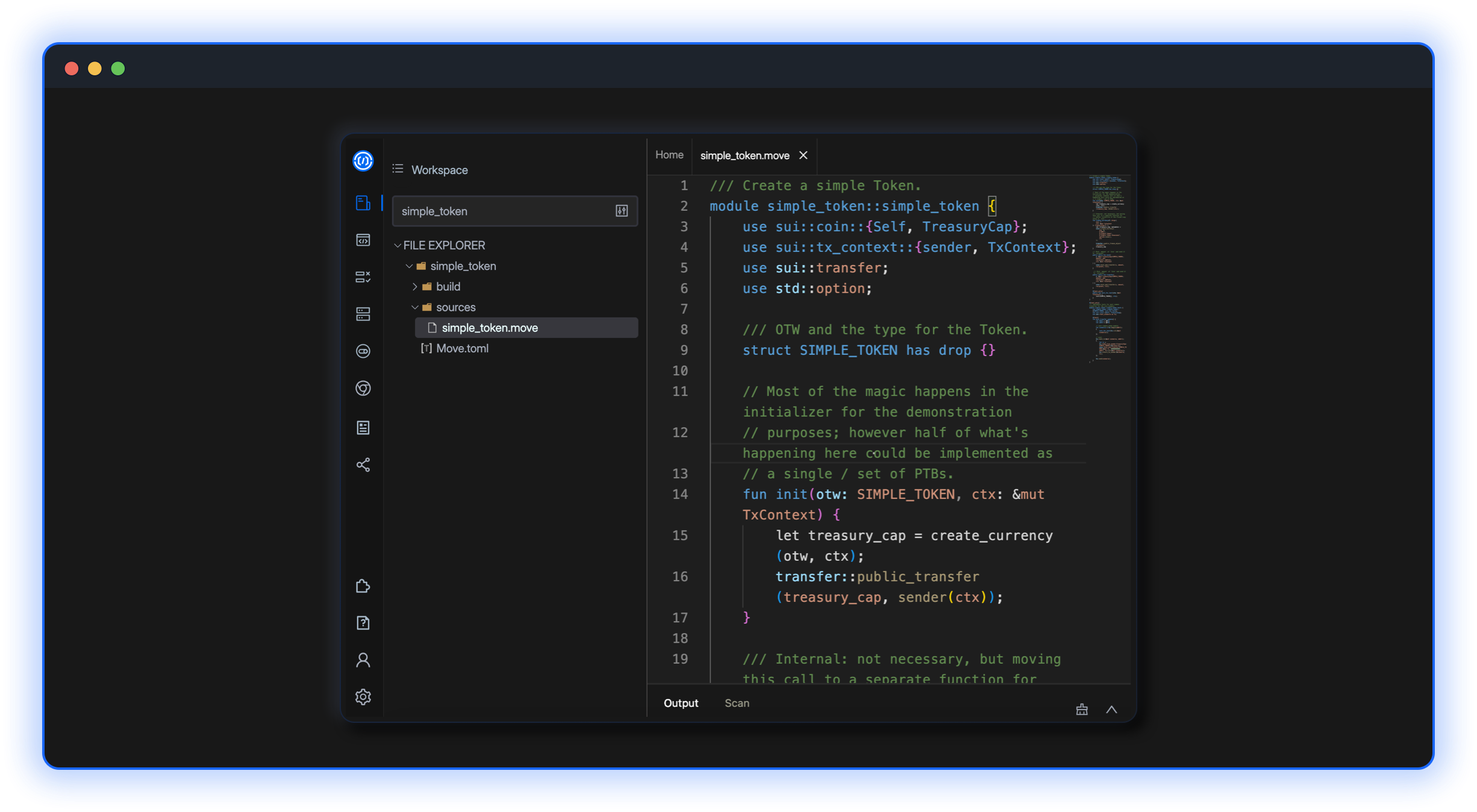Expand the build folder
Screen dimensions: 1477x812
coord(415,286)
